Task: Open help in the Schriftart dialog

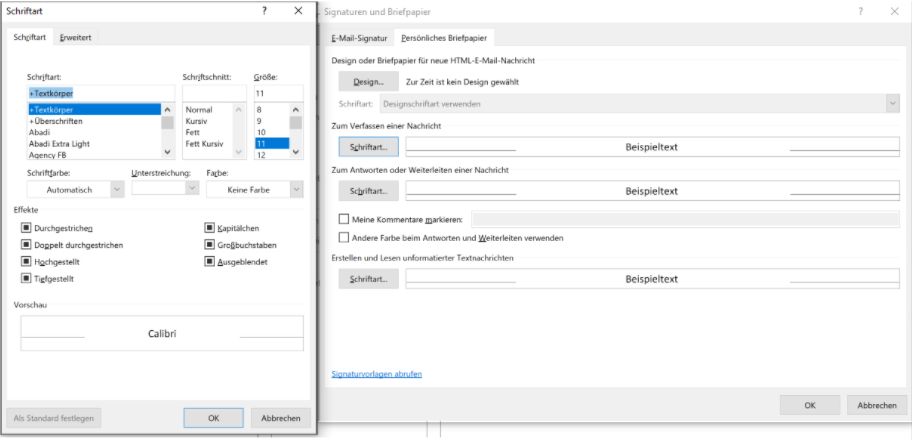Action: [264, 10]
